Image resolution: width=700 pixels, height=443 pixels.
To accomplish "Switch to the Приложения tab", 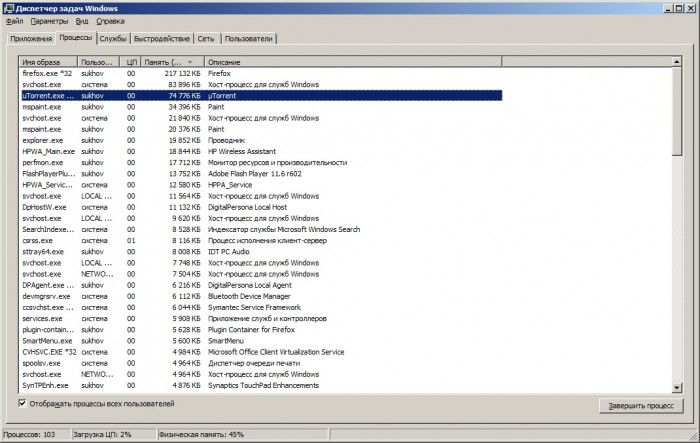I will (31, 39).
